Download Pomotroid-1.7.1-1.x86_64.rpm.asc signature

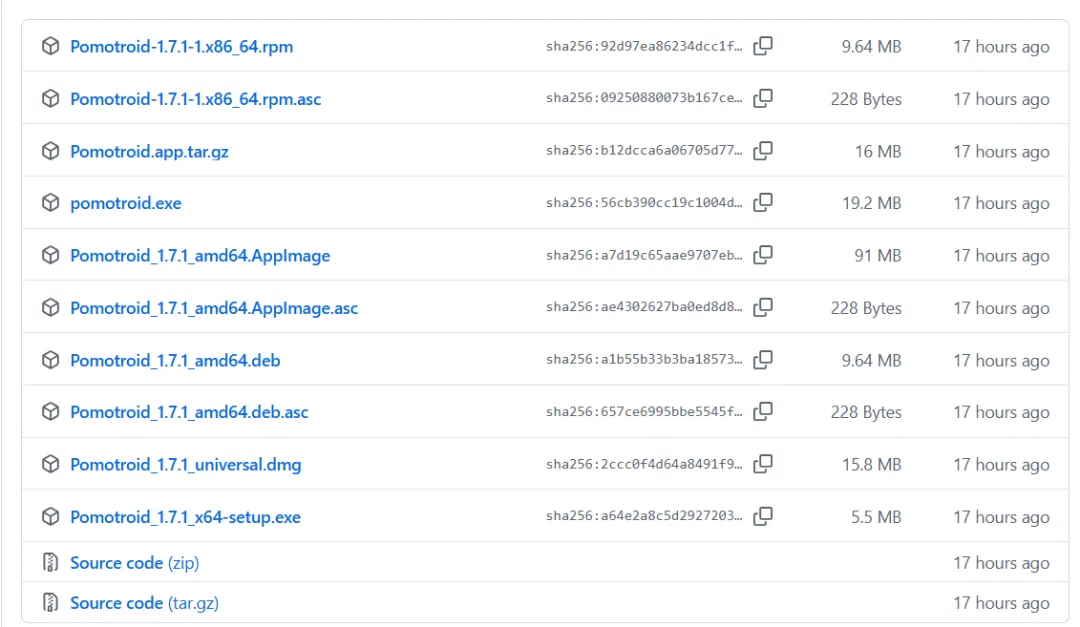coord(196,99)
